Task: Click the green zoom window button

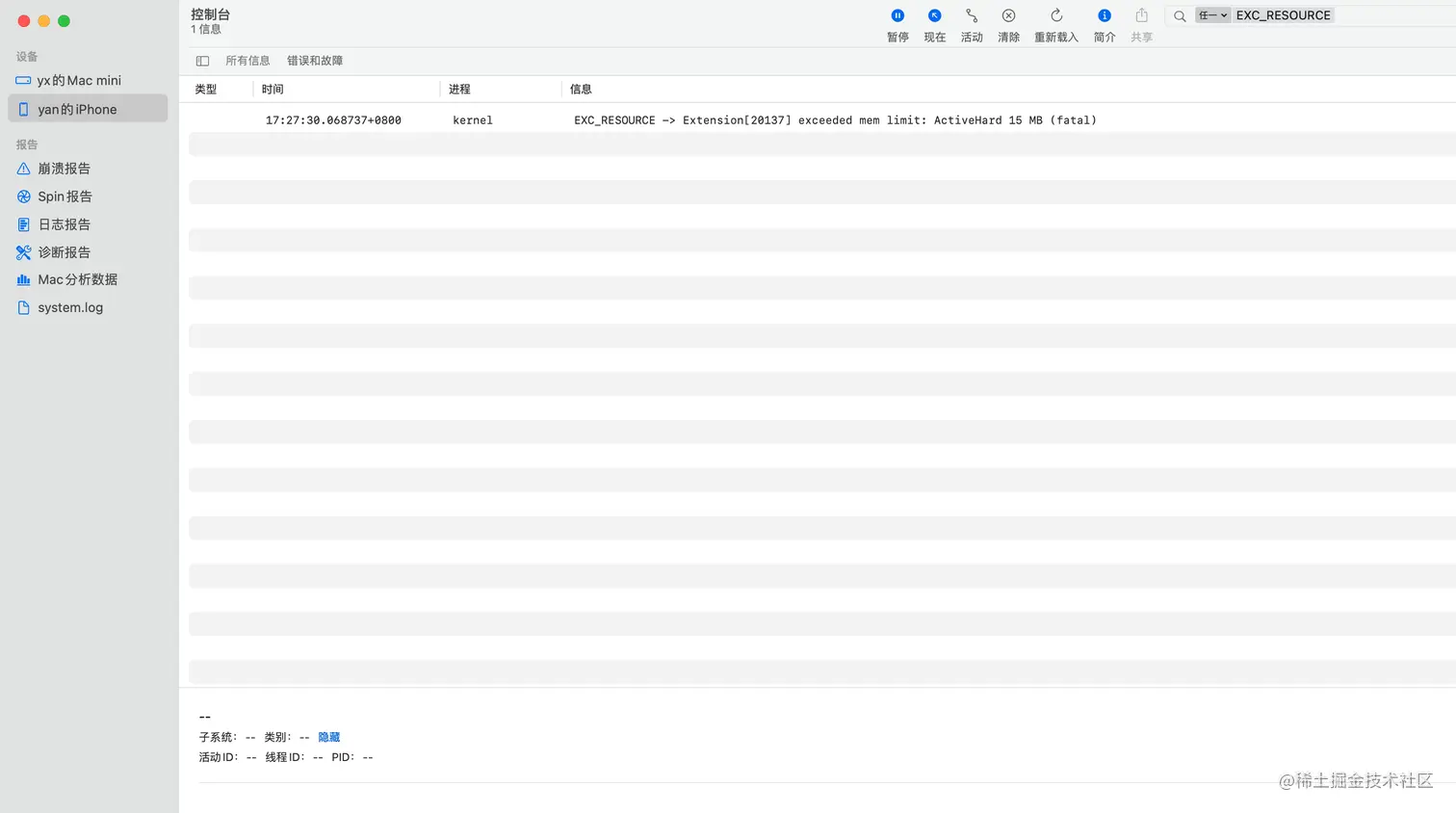Action: [x=65, y=21]
